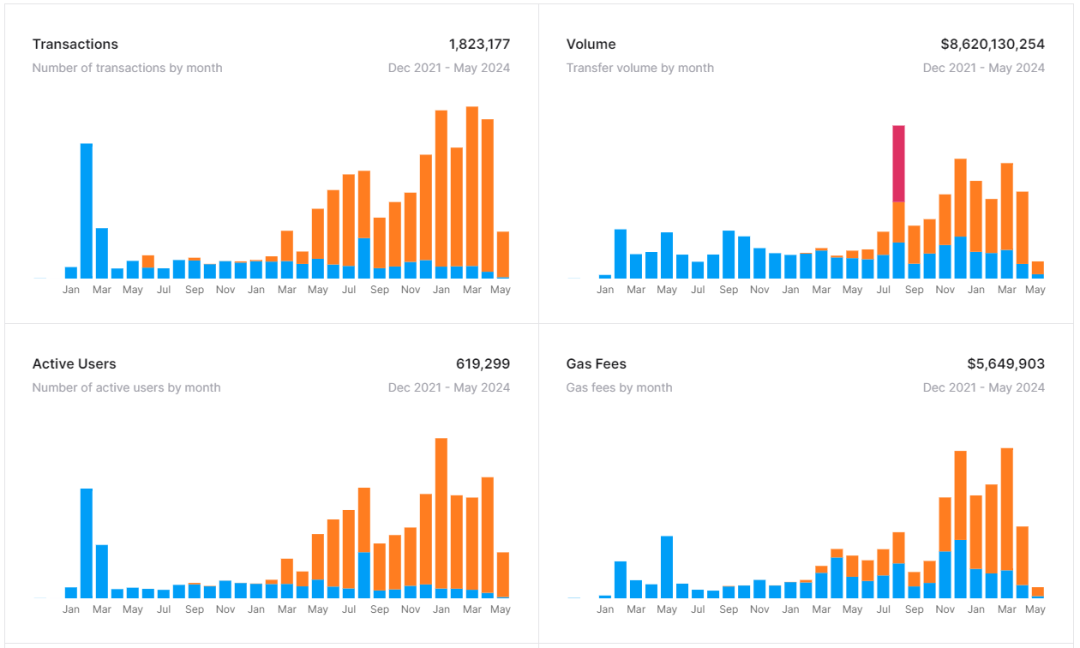
Task: Click the tallest orange bar in Transactions chart
Action: [x=472, y=185]
